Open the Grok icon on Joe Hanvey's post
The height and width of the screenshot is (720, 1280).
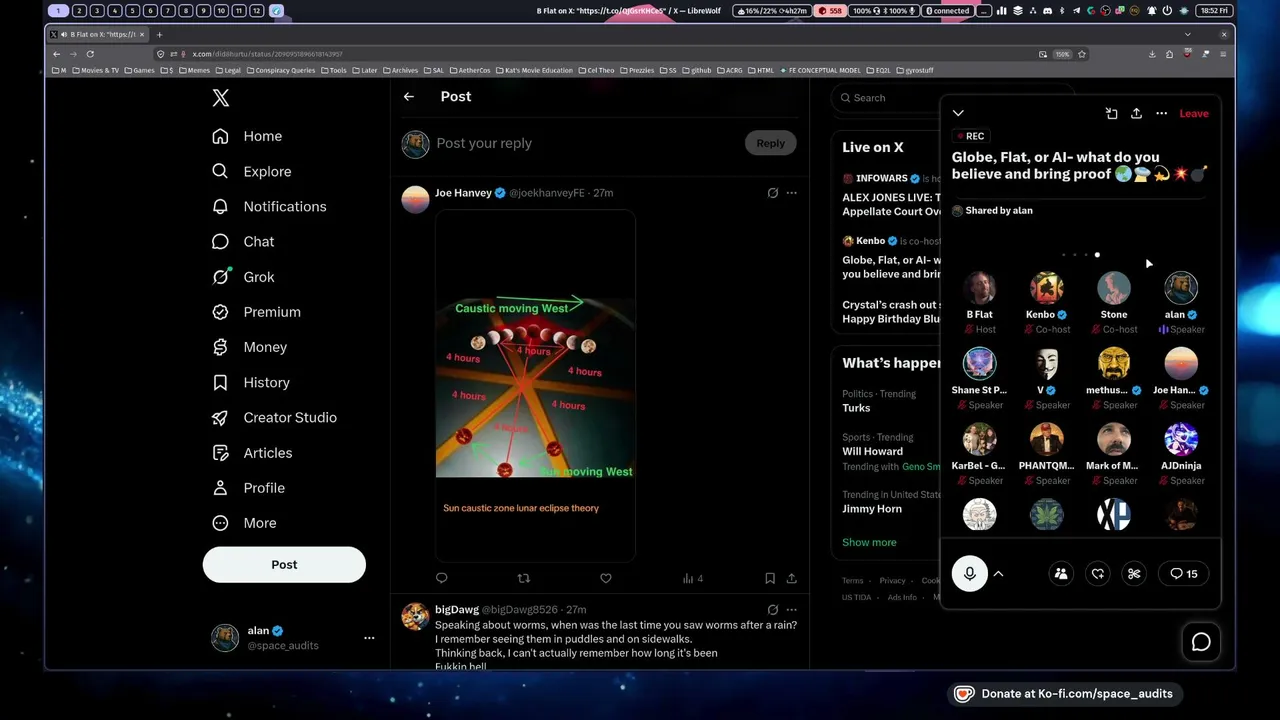point(772,193)
